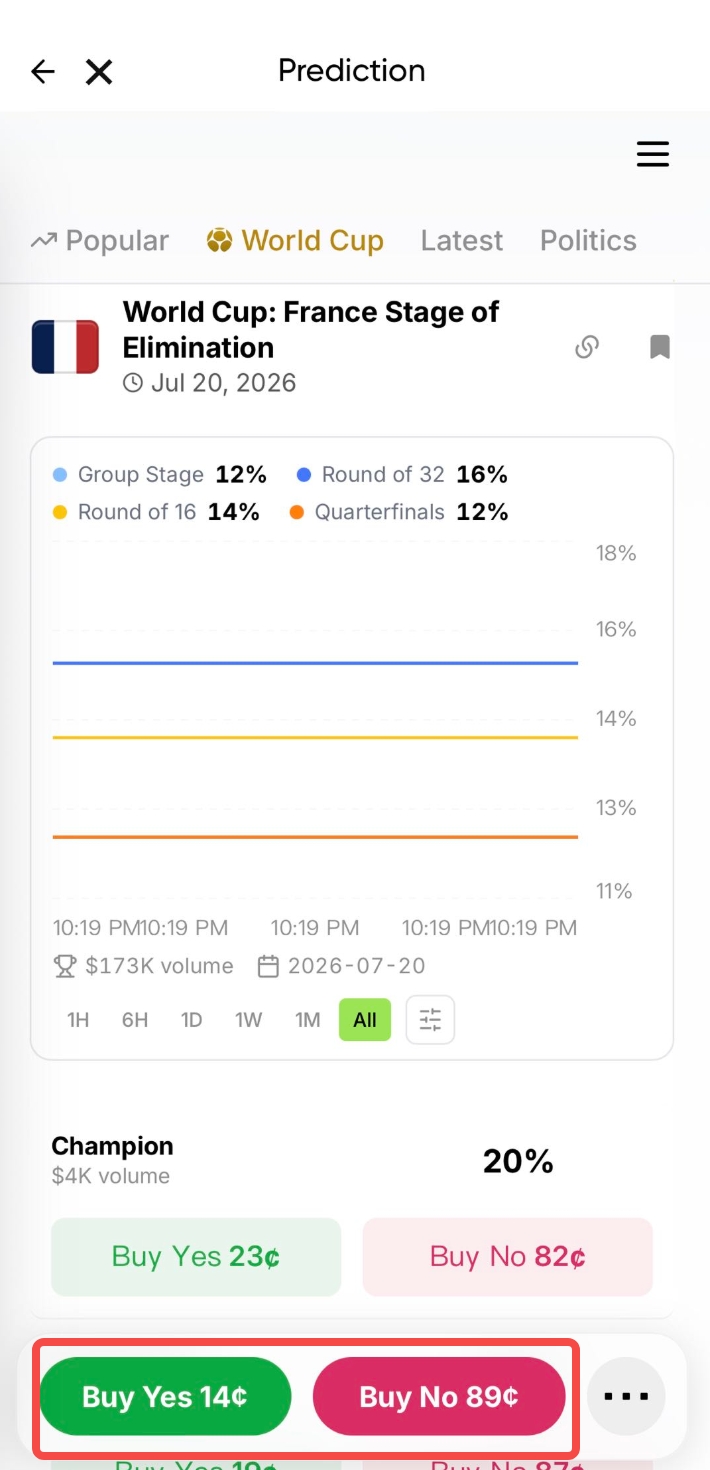The image size is (710, 1470).
Task: Select the All time range
Action: pos(365,1020)
